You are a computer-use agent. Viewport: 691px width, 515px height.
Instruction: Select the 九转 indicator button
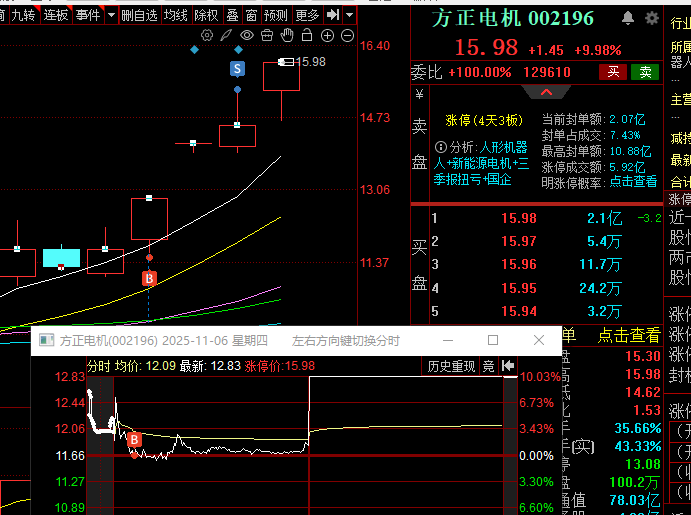(x=23, y=15)
